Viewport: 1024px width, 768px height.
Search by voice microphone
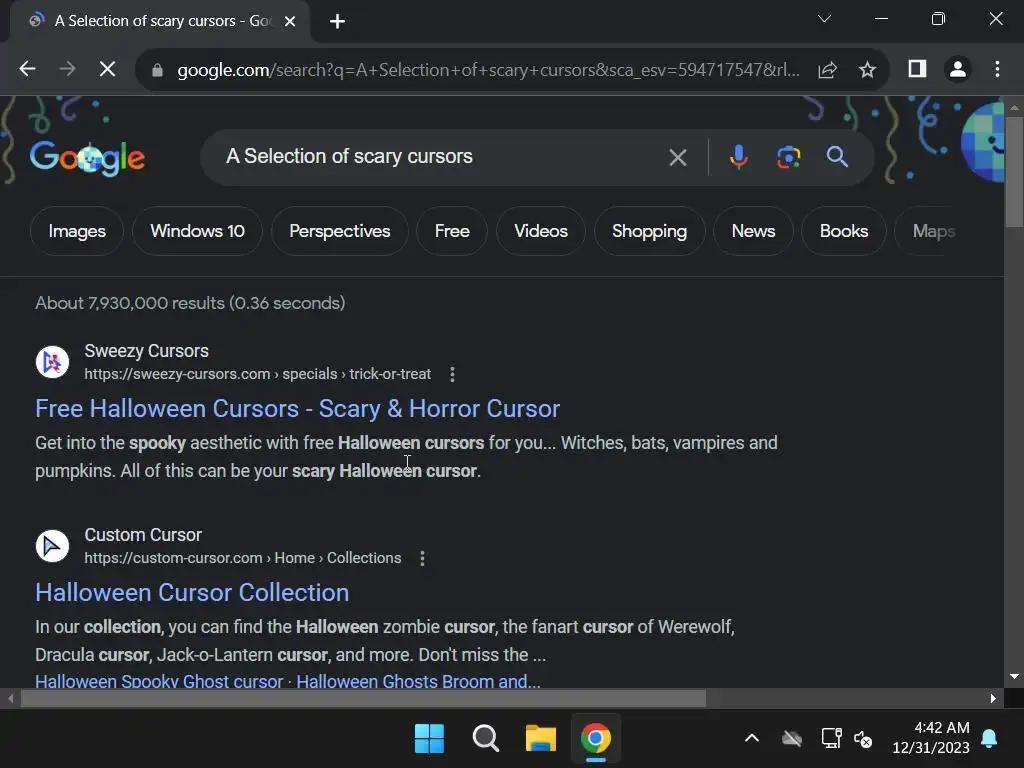pos(739,157)
